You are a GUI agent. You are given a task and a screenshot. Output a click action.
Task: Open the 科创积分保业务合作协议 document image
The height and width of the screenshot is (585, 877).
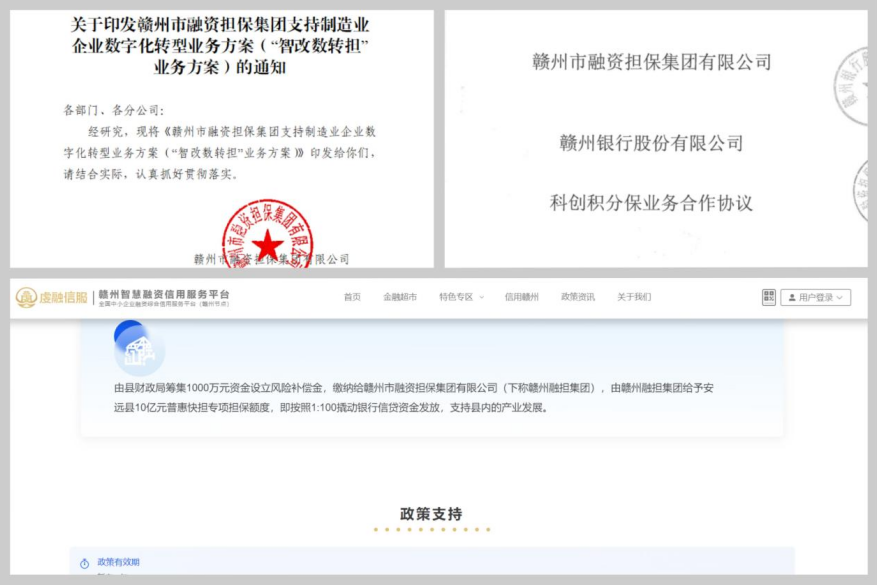656,139
